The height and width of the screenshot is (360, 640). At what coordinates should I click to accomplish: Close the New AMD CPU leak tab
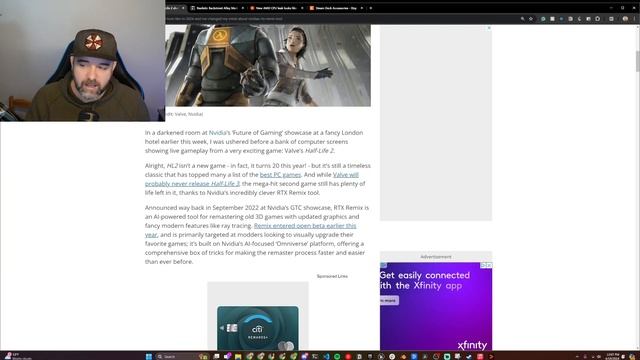(302, 8)
